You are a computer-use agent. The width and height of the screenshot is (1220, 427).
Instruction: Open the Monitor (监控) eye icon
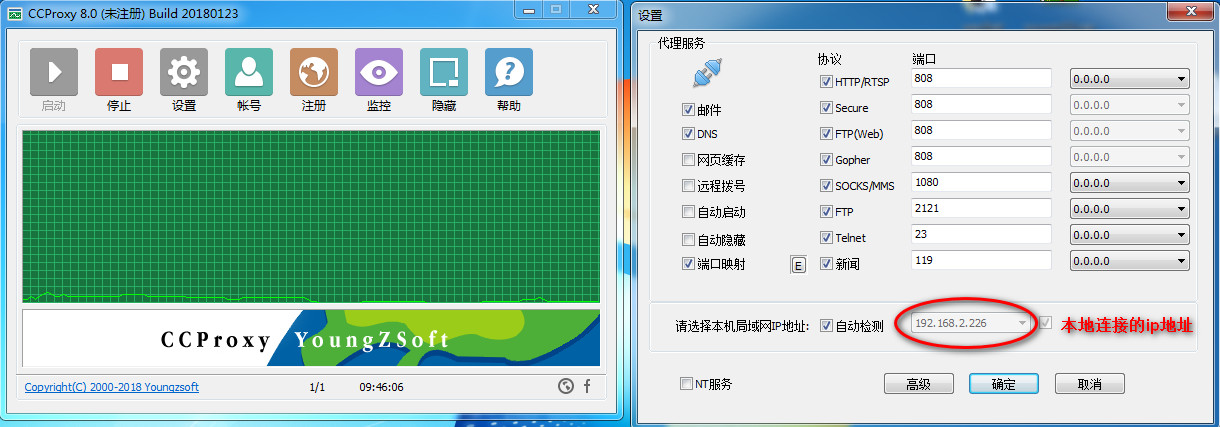click(379, 72)
